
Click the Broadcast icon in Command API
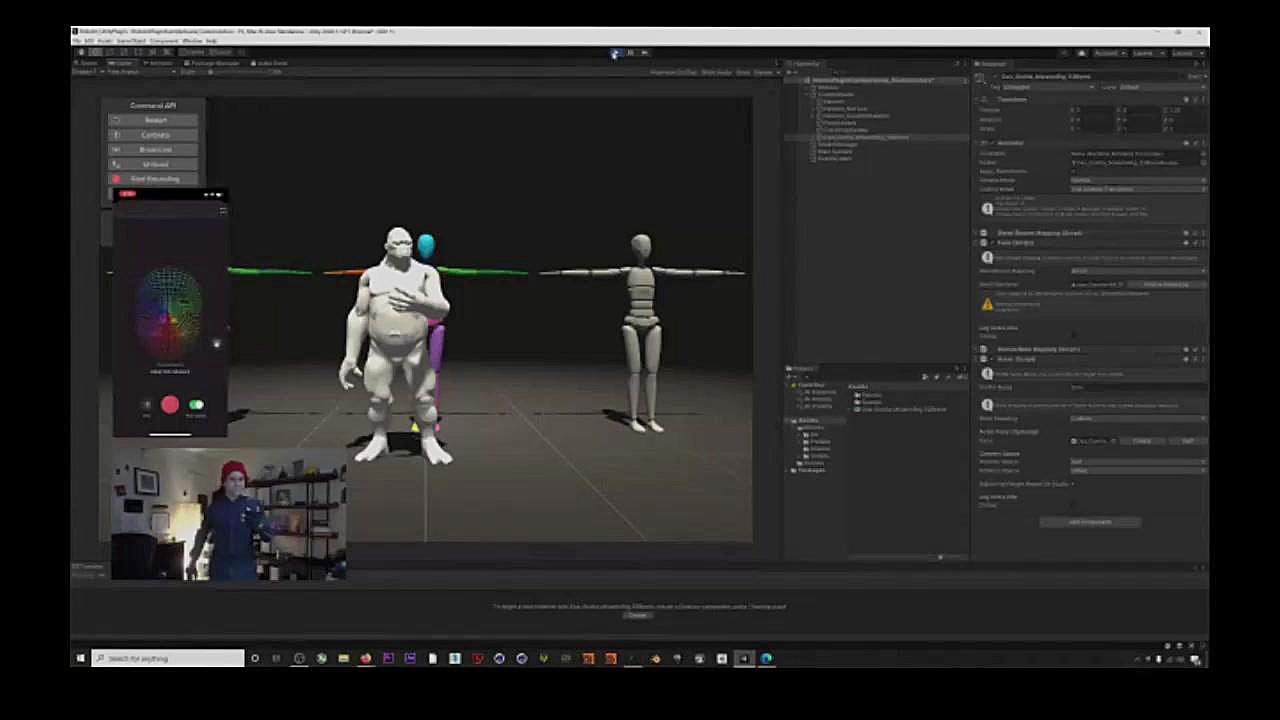pos(116,149)
